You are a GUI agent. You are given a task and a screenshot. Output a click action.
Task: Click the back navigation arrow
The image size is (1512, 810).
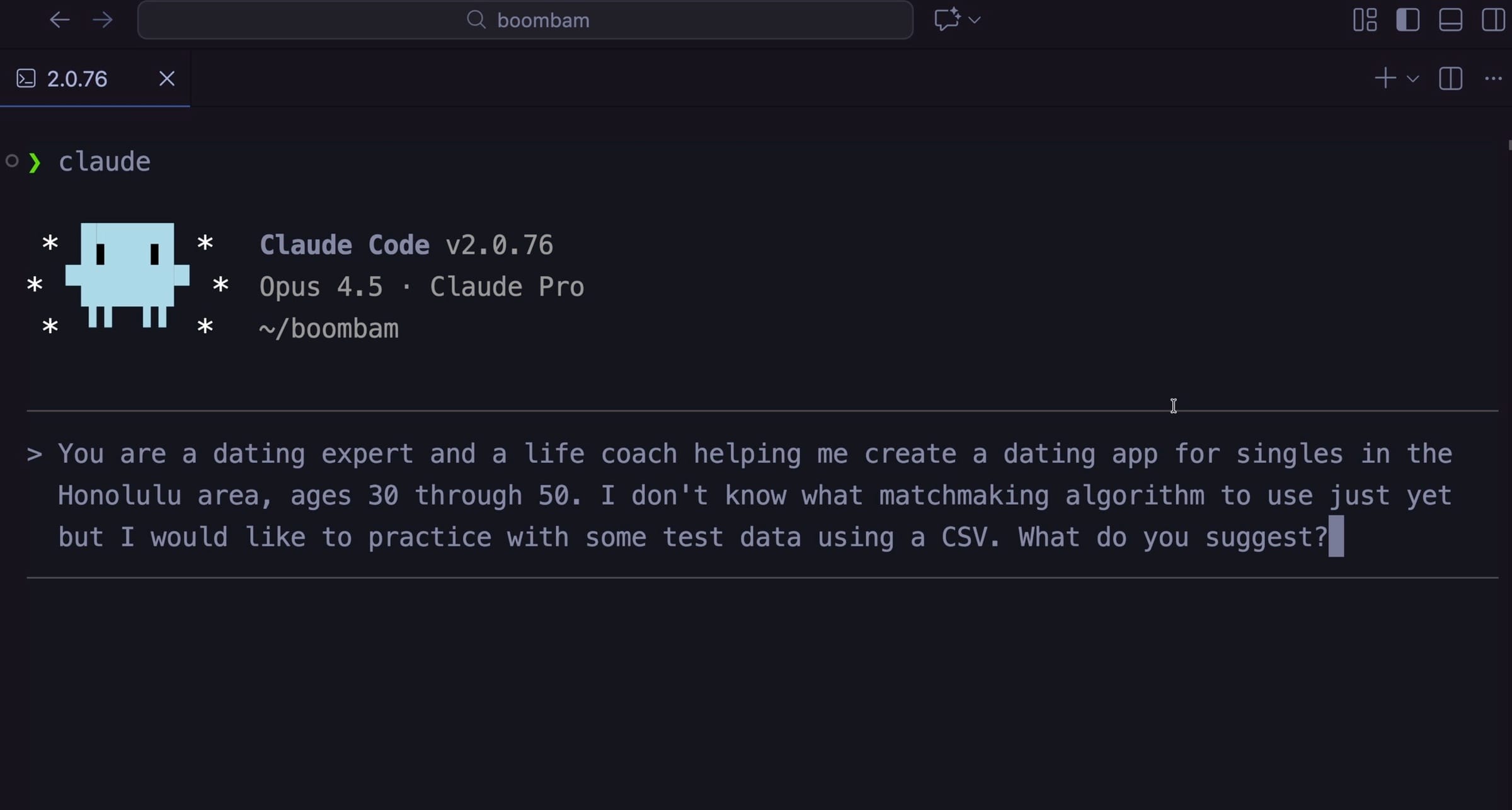click(60, 20)
